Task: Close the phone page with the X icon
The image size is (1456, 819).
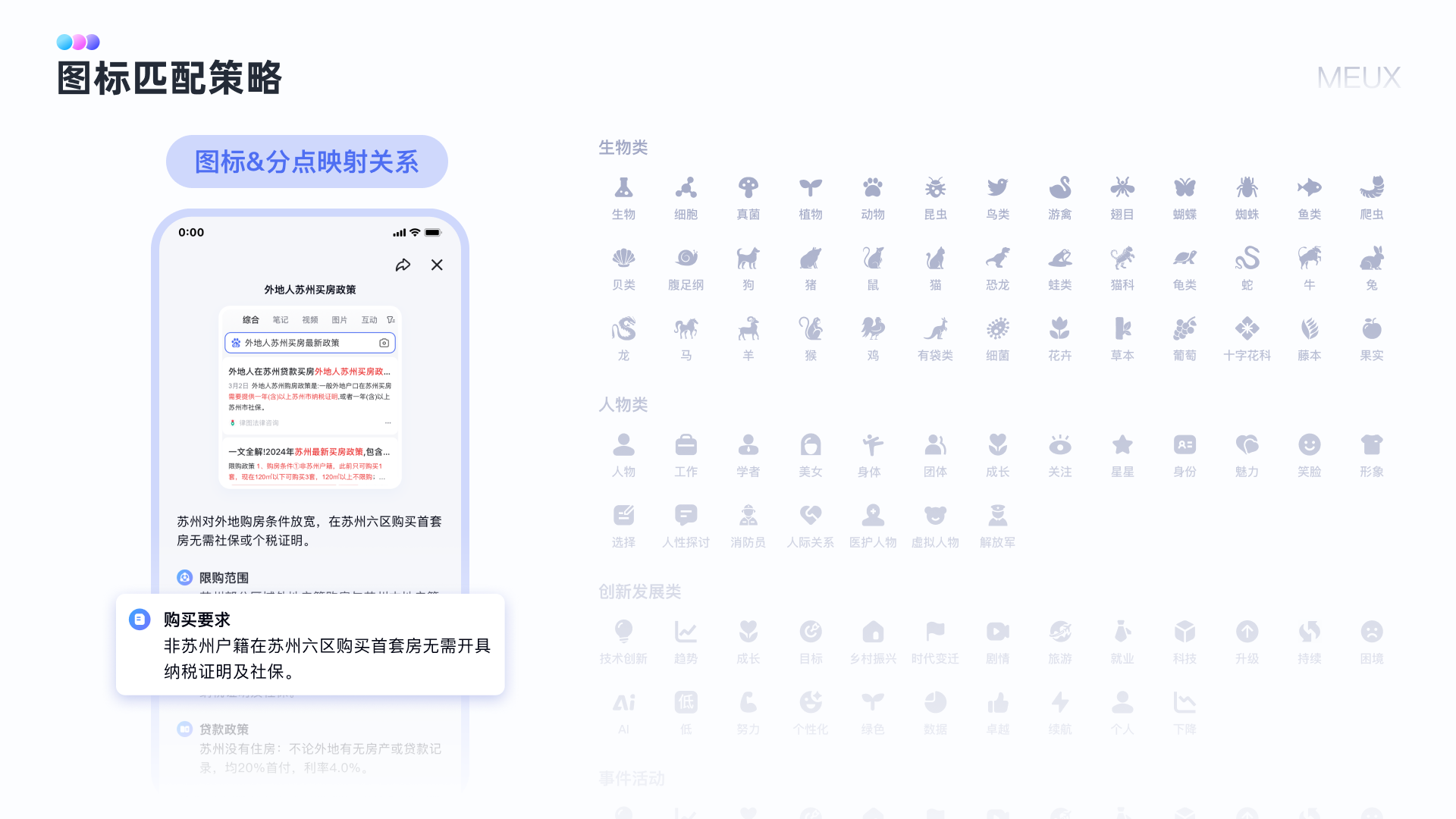Action: click(437, 265)
